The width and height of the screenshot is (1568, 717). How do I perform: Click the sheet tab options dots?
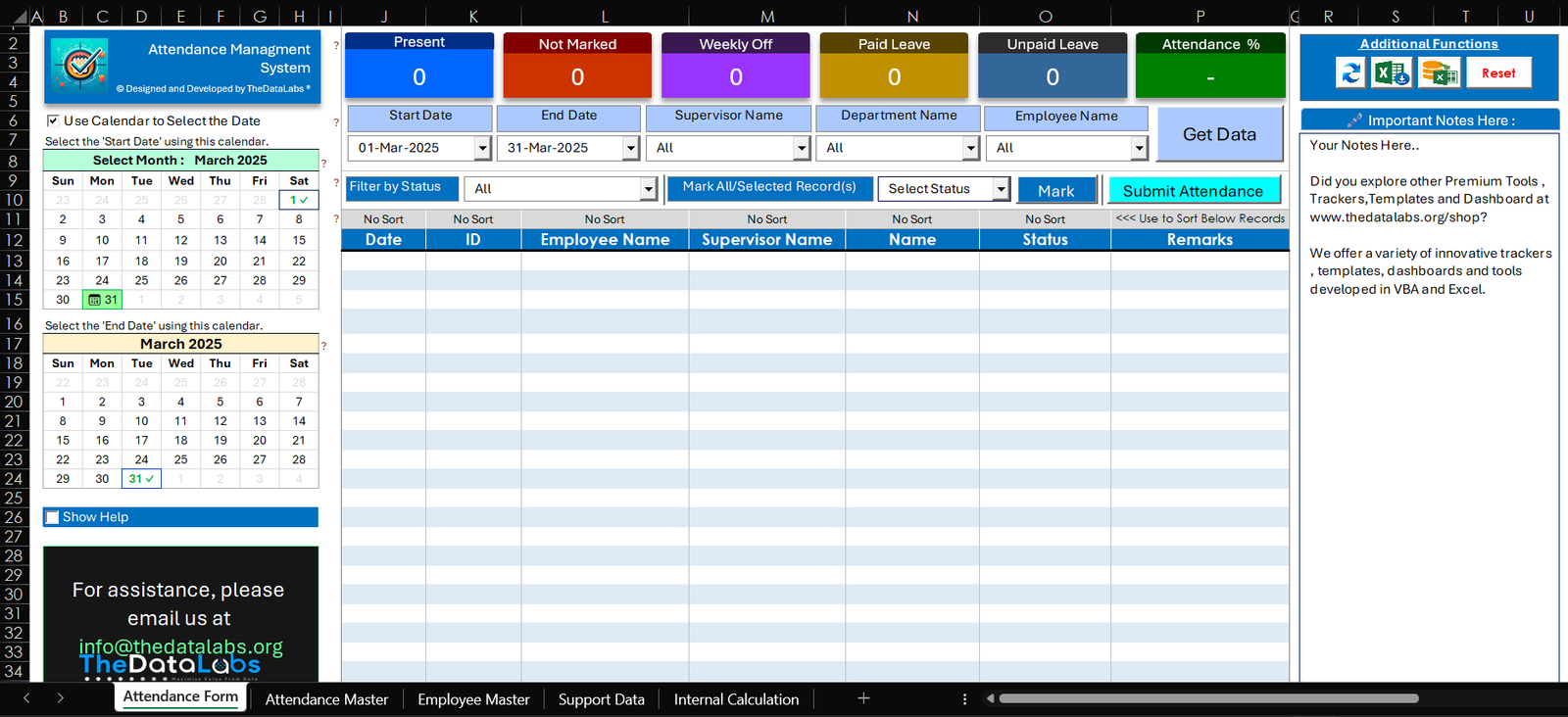point(964,698)
